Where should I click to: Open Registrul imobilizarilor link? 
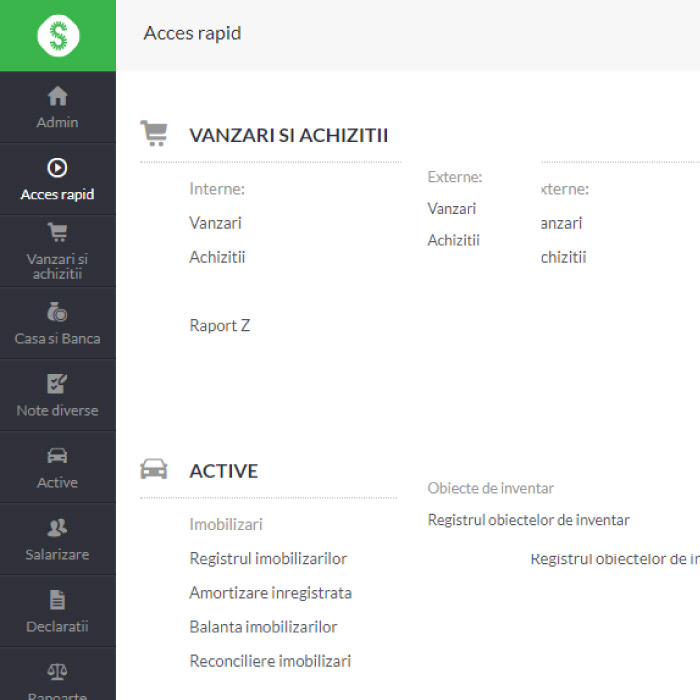point(268,559)
